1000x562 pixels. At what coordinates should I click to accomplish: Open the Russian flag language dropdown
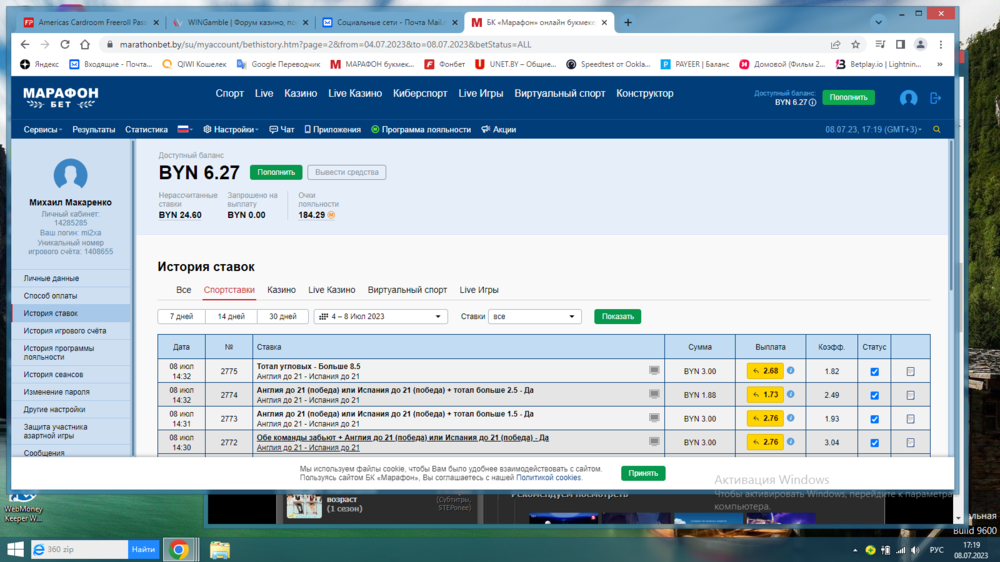tap(185, 130)
